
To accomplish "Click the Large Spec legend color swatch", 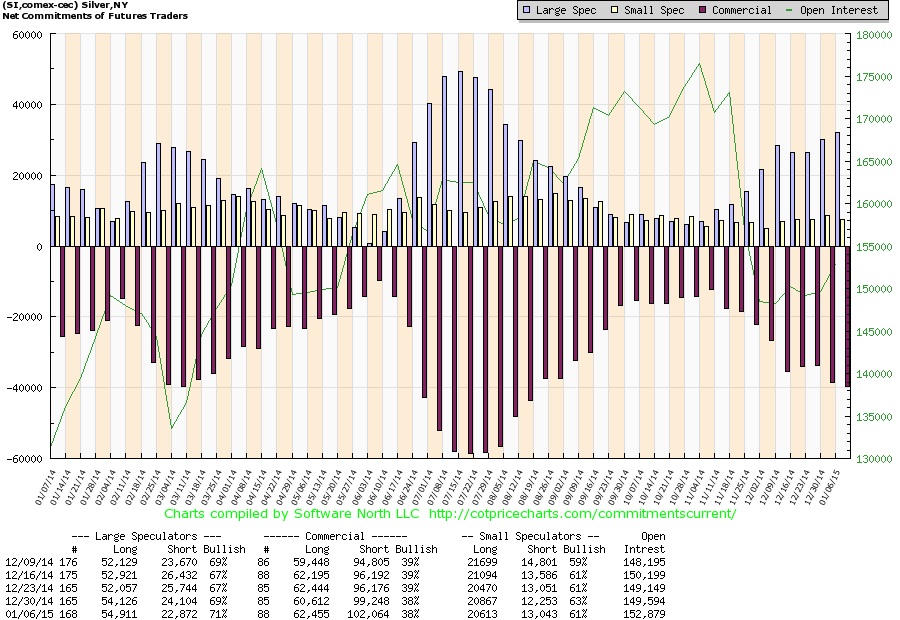I will coord(526,10).
